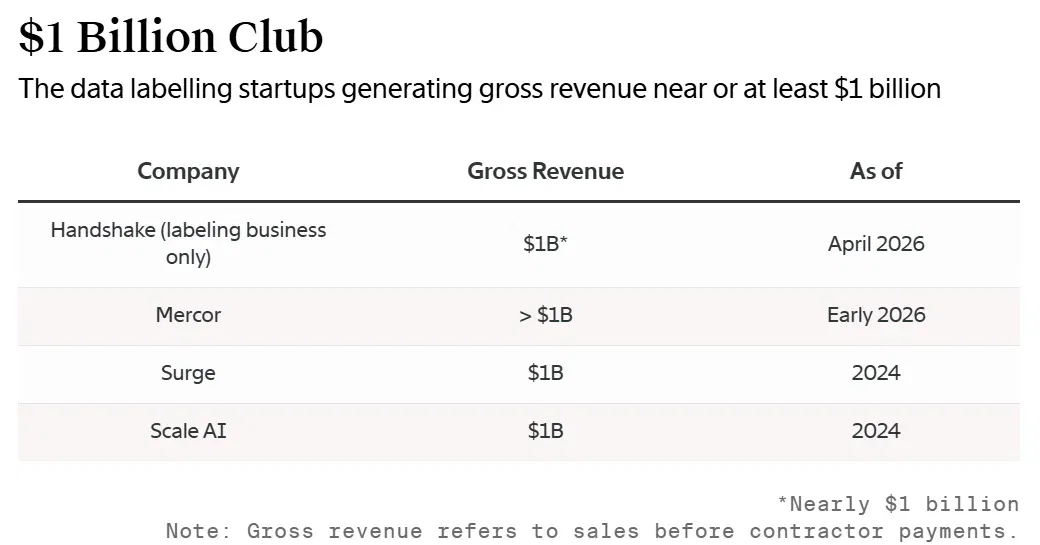The image size is (1040, 545).
Task: Click the April 2026 date cell
Action: pyautogui.click(x=876, y=244)
